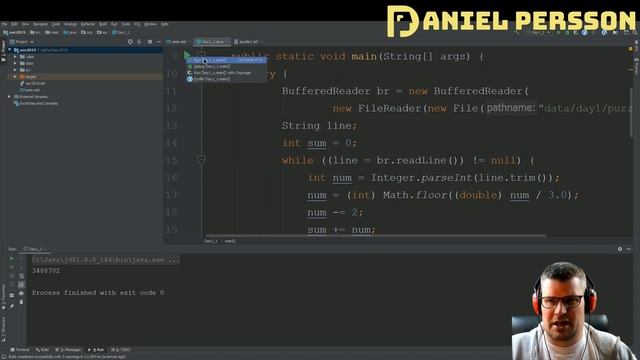Click the aoc2019 navigation bar breadcrumb
Viewport: 640px width, 360px height.
coord(14,32)
